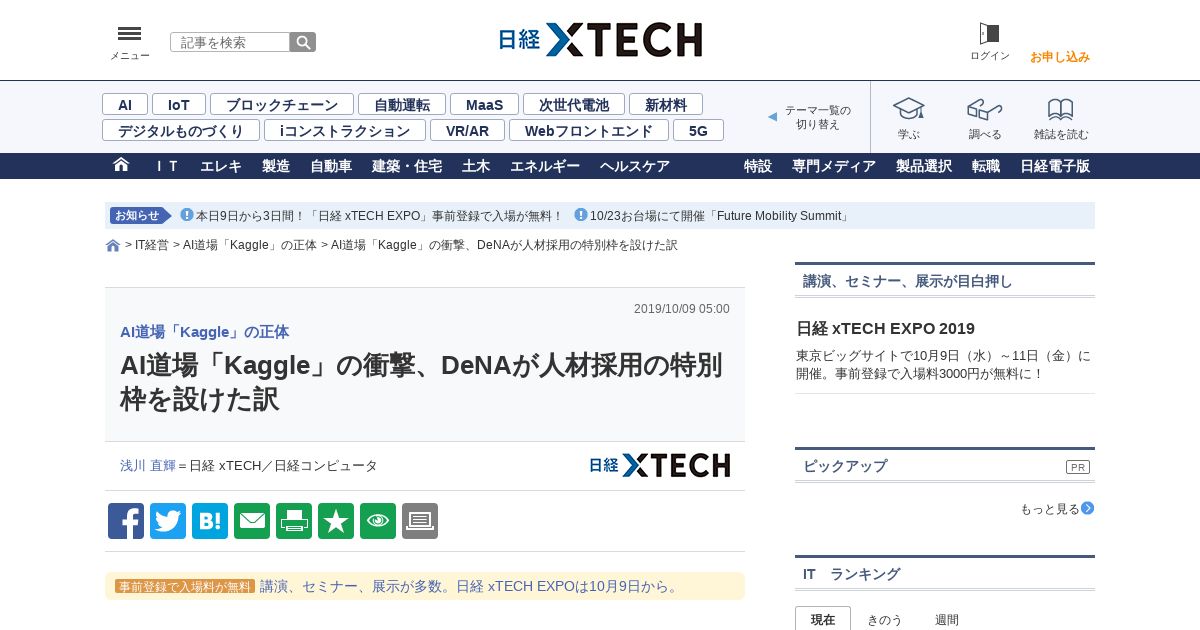Switch ranking to 現在 tab

(823, 619)
